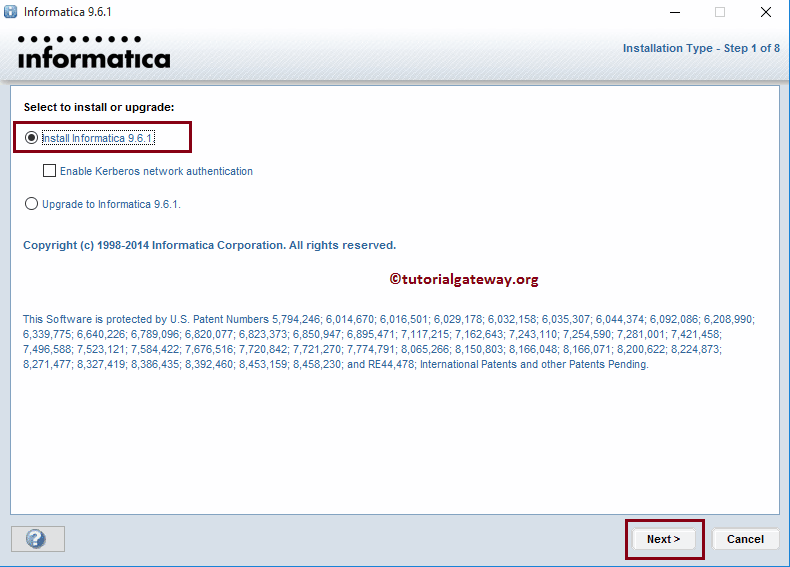Cancel the installation
790x567 pixels.
coord(745,539)
